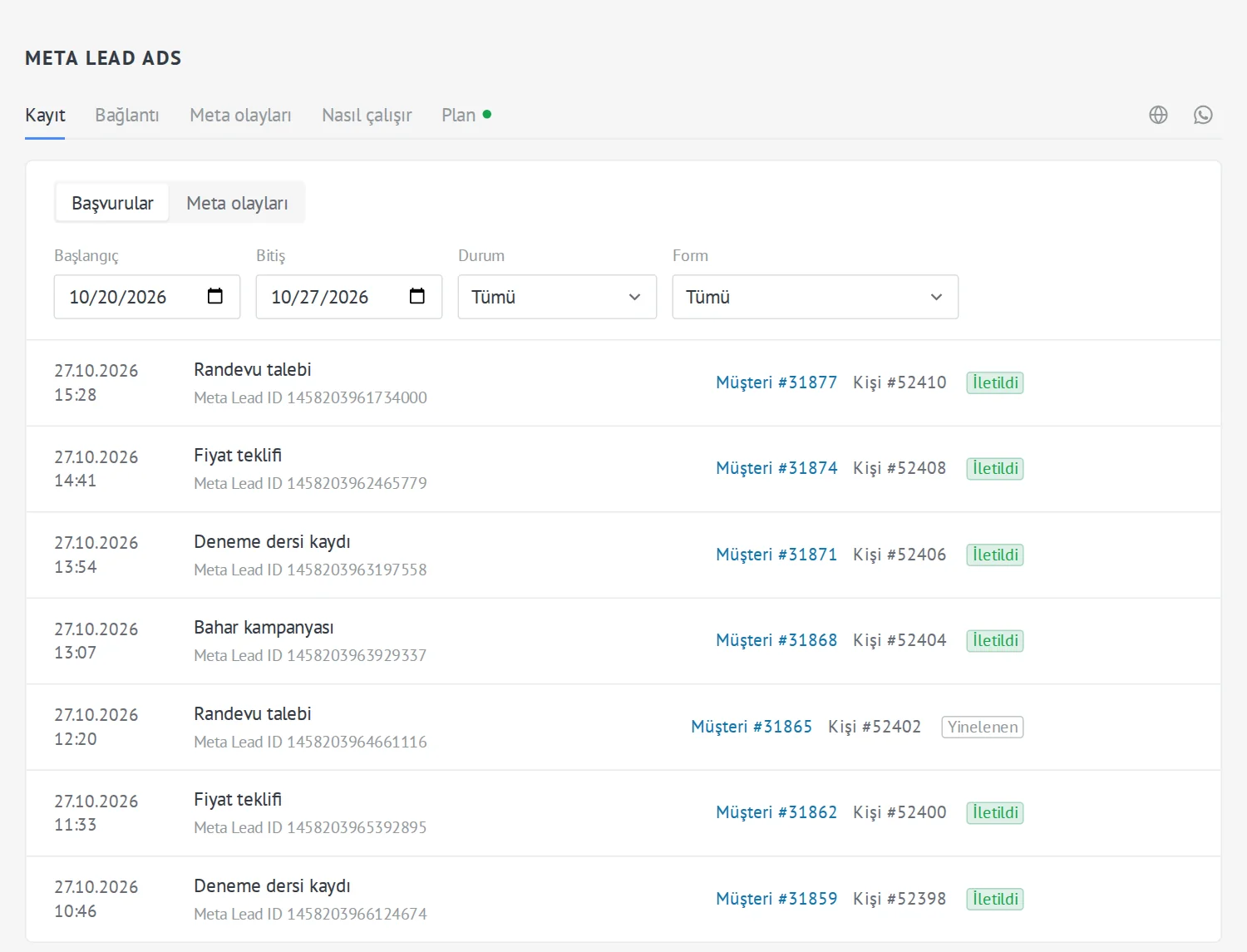Open the Başlangıç date calendar picker icon
Screen dimensions: 1247x952
(215, 296)
